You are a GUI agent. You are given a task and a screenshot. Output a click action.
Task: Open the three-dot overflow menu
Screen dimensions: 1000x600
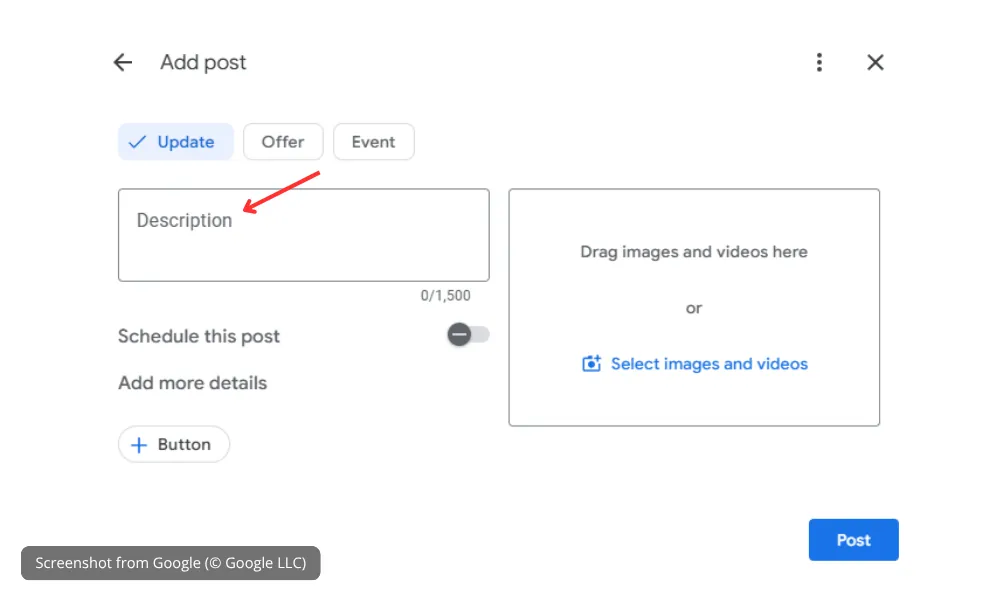click(819, 62)
